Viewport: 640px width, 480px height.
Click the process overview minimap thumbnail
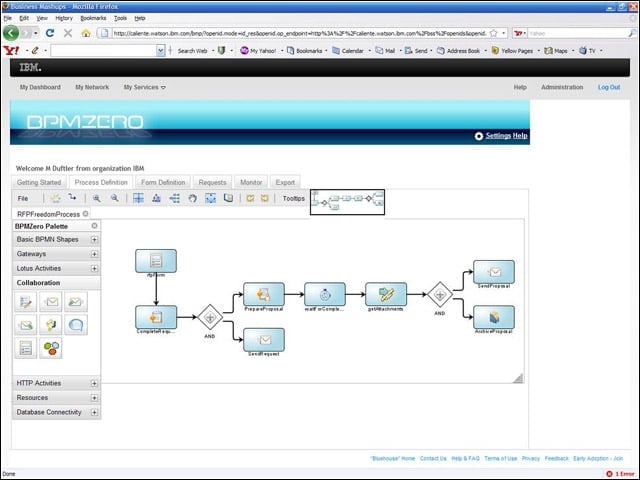point(347,202)
